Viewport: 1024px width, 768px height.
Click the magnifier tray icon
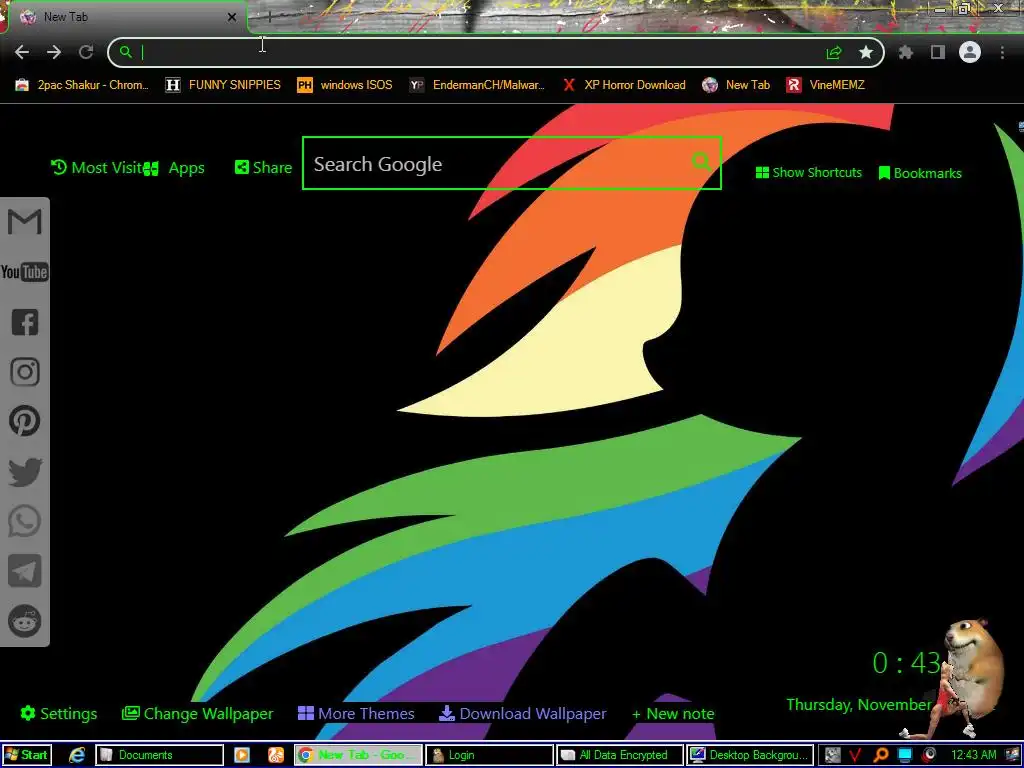tap(880, 755)
